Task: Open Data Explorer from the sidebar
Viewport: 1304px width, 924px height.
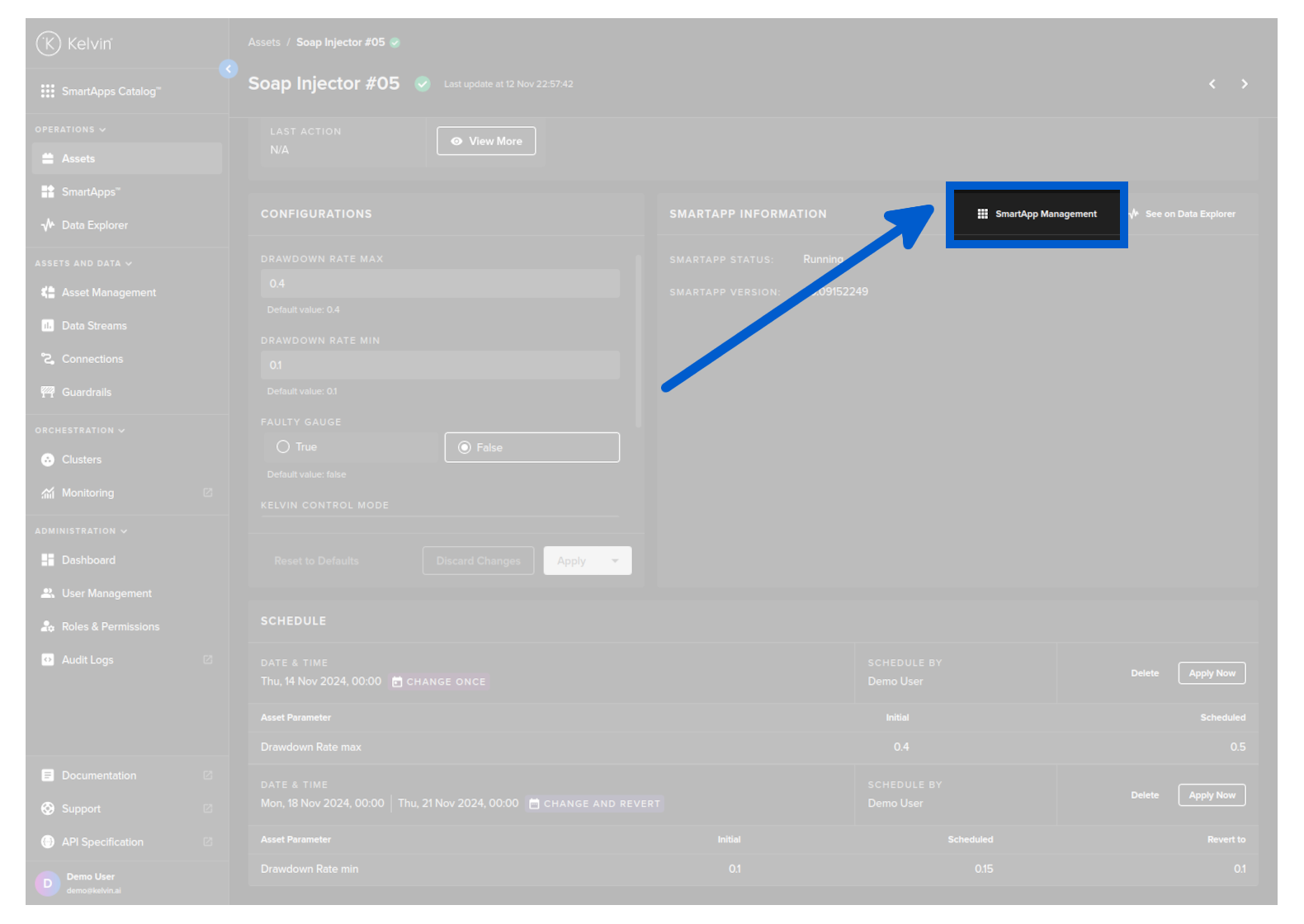Action: pos(94,225)
